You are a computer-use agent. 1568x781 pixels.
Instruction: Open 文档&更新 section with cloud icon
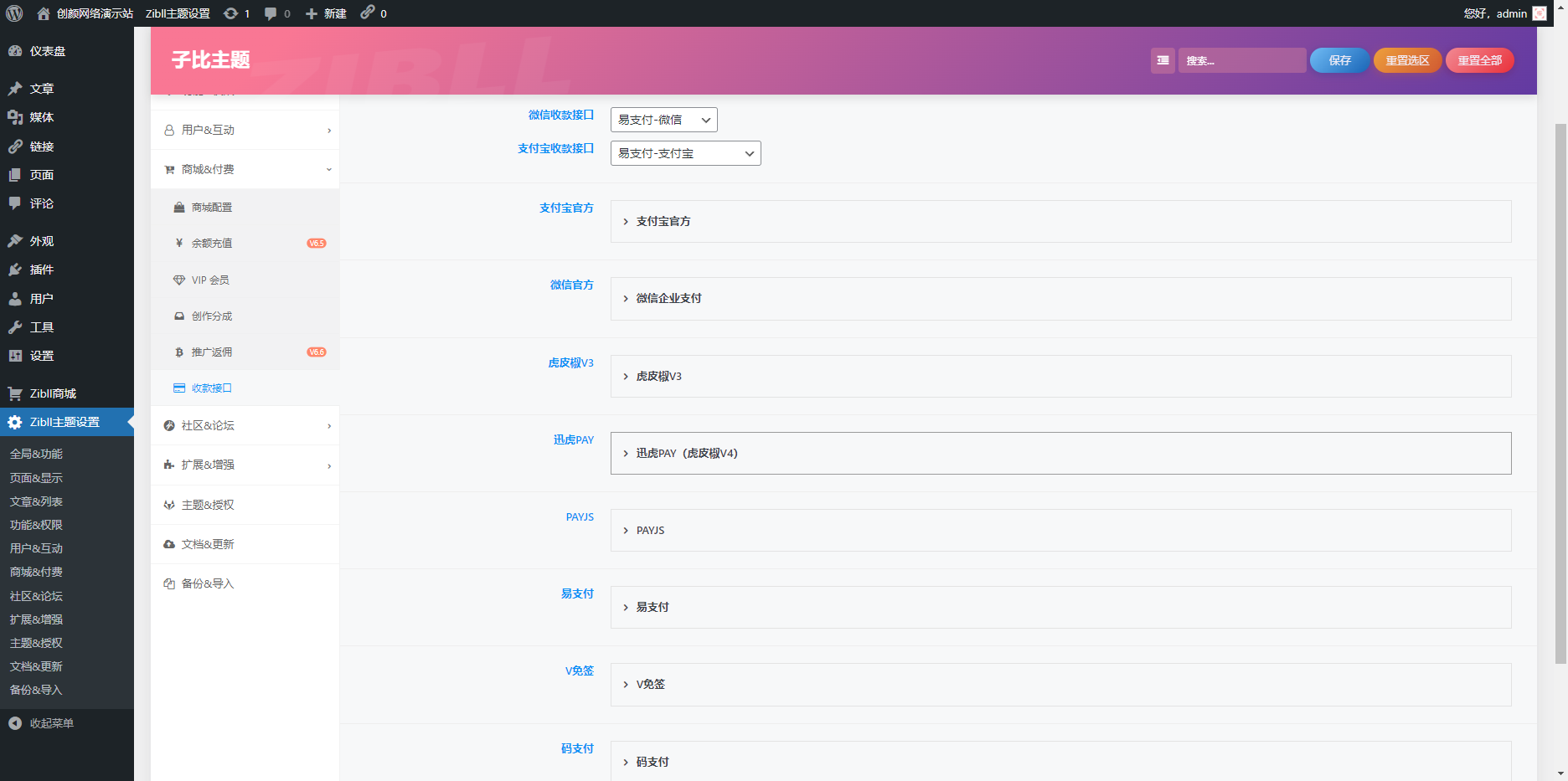[x=245, y=544]
